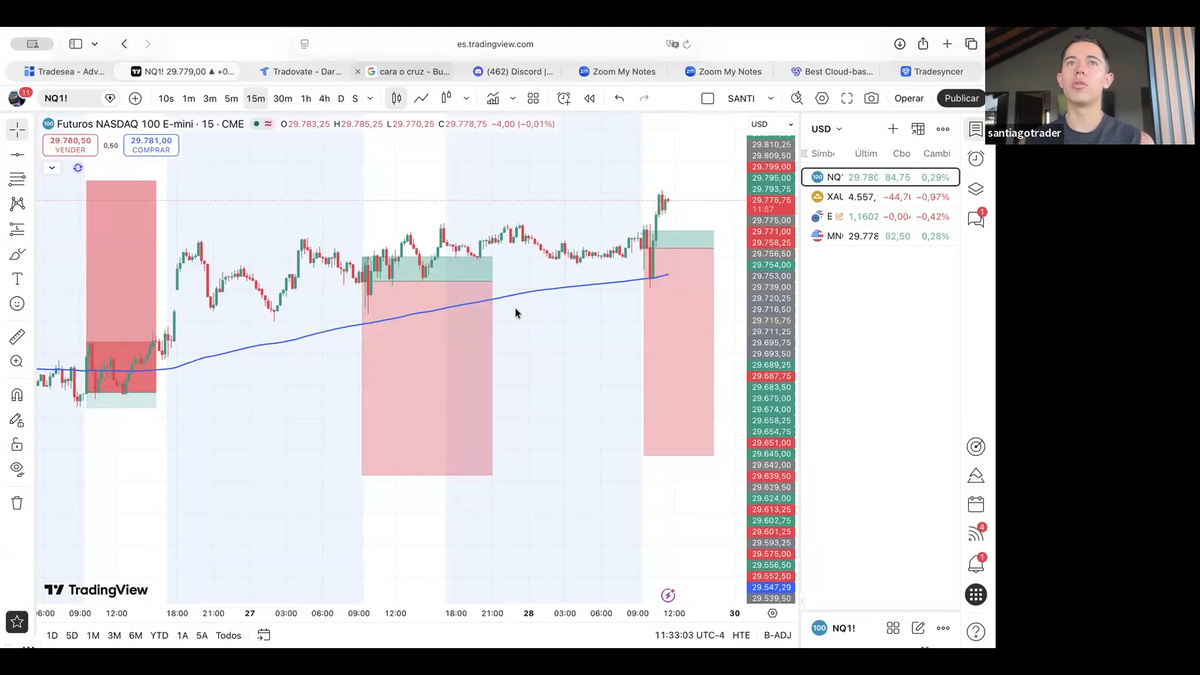Toggle the favorites star toolbar

point(17,622)
